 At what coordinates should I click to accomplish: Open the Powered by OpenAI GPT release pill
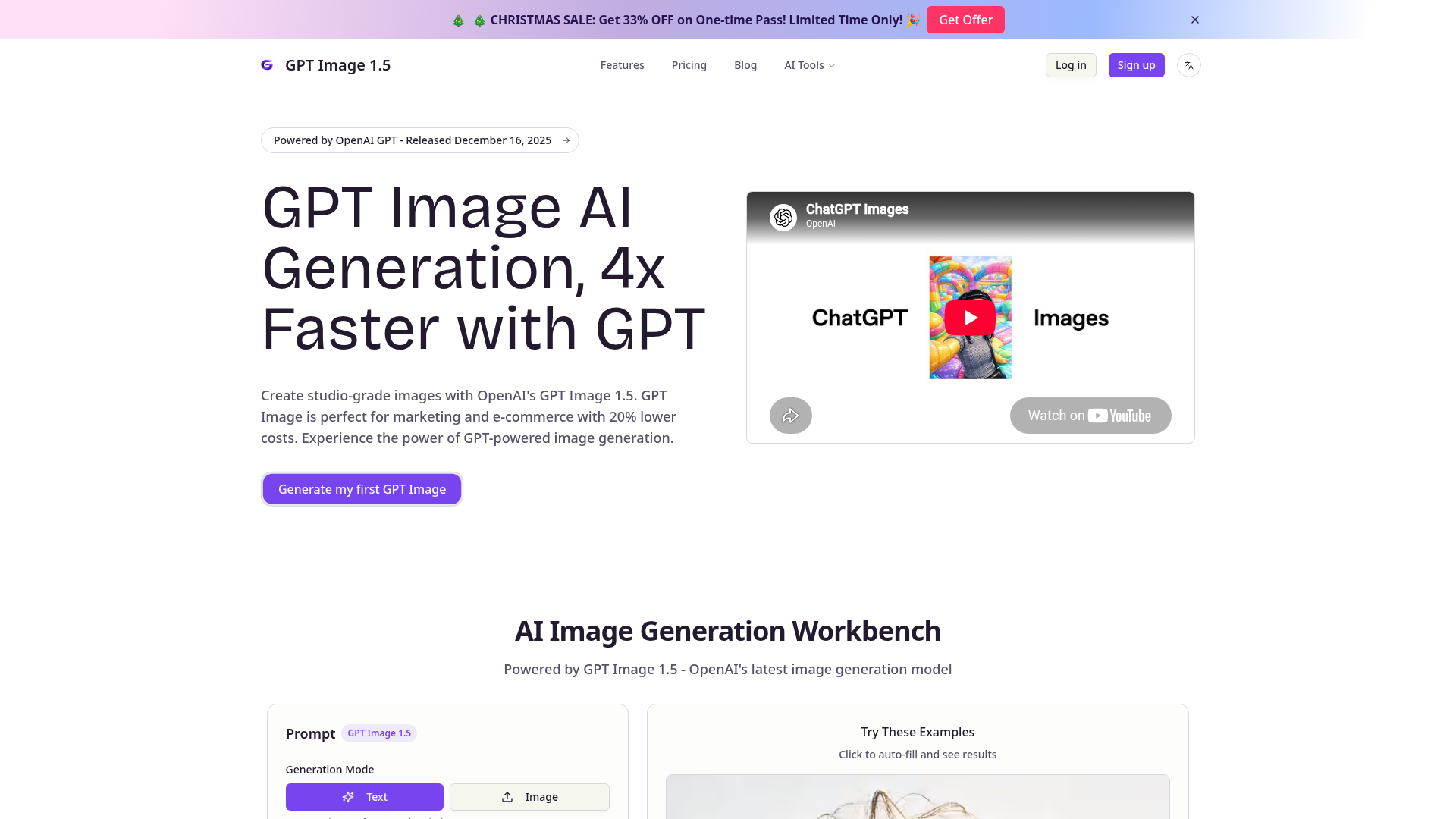[420, 140]
